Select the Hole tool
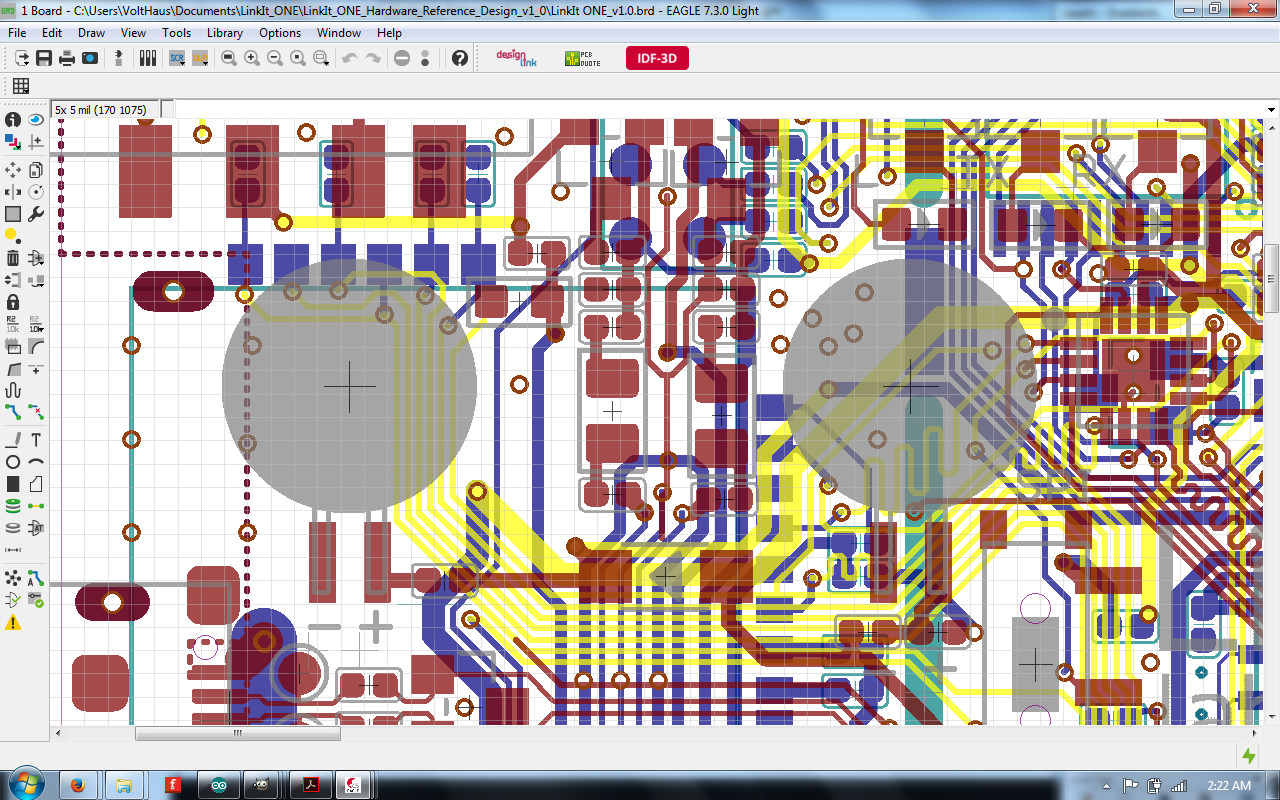 click(x=13, y=528)
